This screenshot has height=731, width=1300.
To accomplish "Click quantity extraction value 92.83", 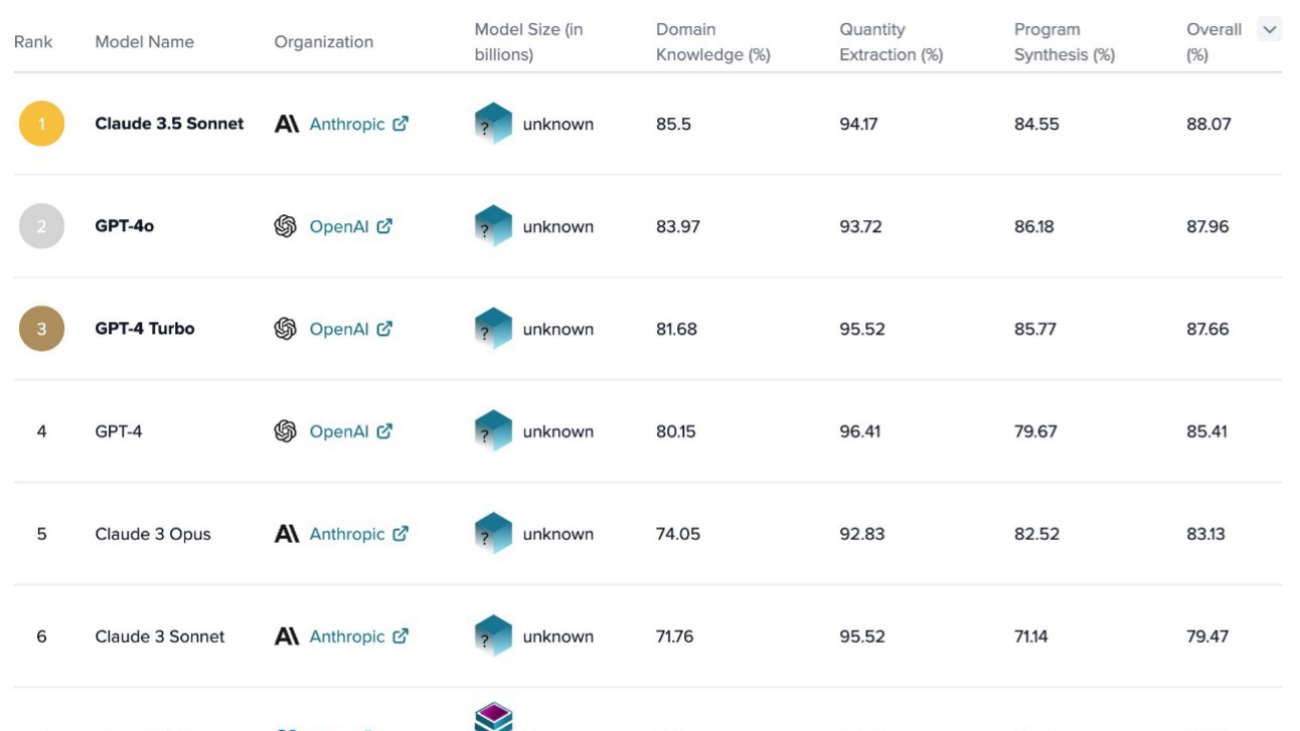I will 862,534.
